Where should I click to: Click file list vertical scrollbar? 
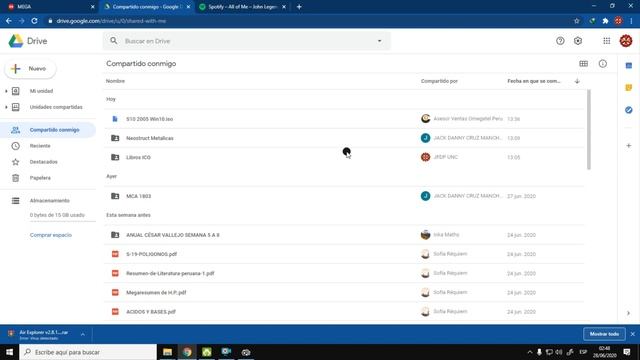click(589, 130)
